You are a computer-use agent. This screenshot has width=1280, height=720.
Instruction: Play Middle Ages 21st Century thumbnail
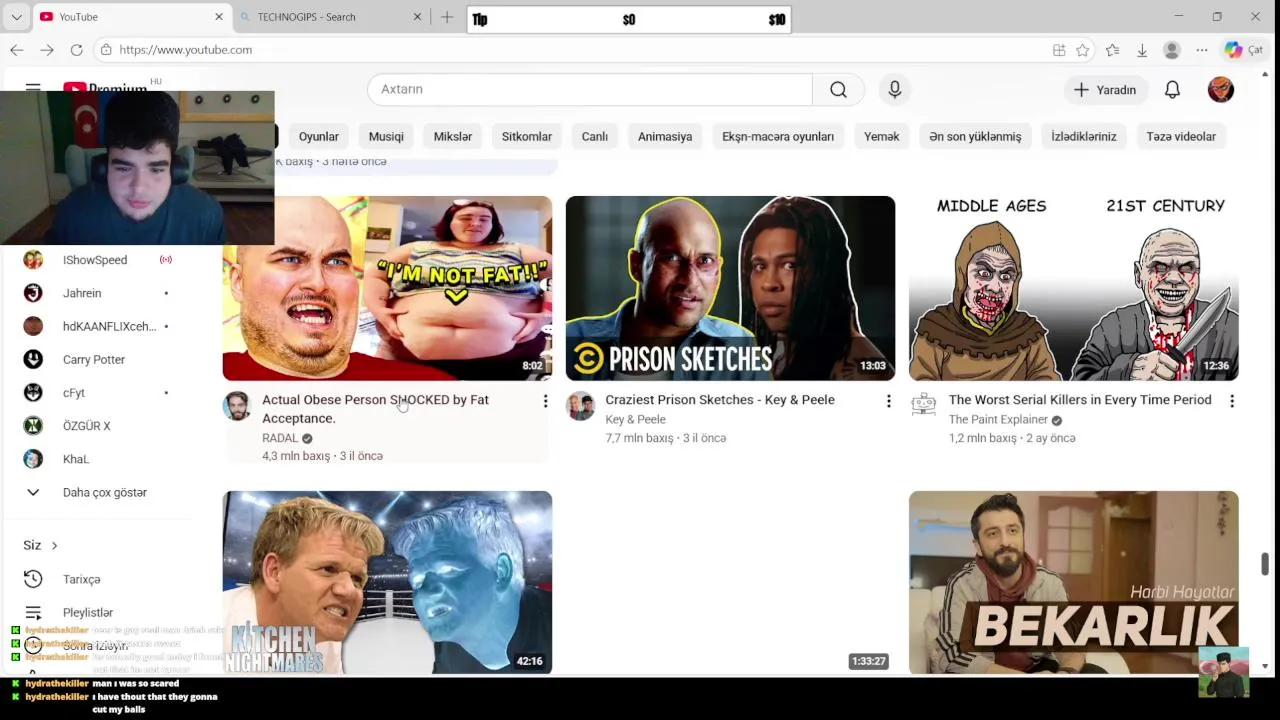(x=1074, y=288)
